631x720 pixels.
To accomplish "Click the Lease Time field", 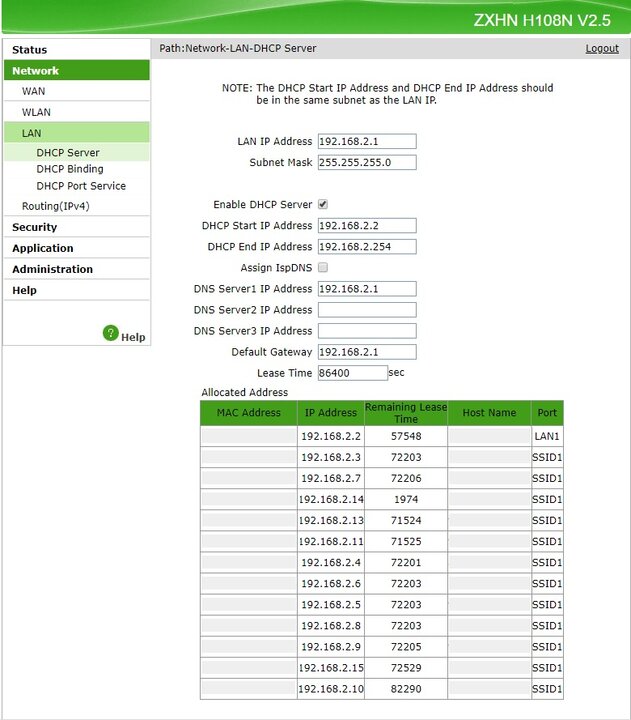I will tap(353, 373).
